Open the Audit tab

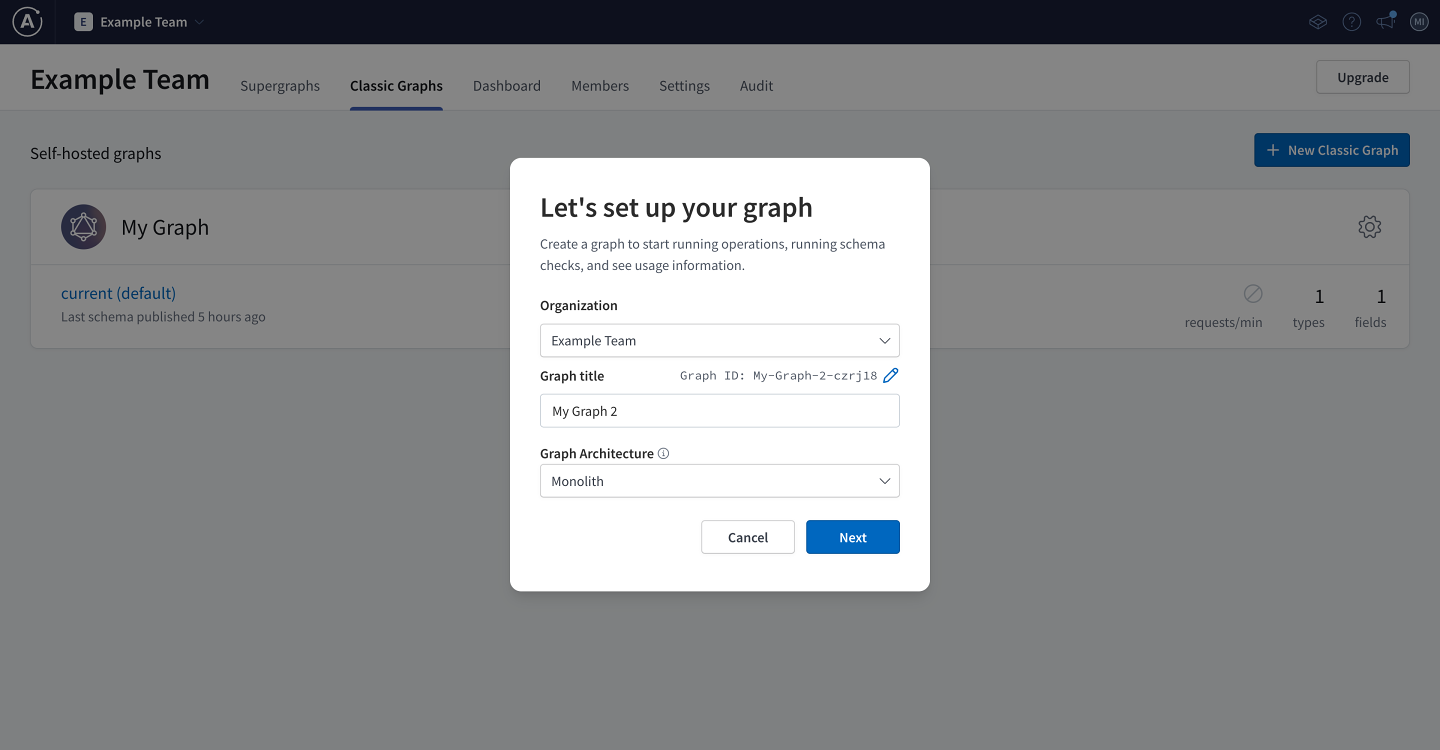755,86
